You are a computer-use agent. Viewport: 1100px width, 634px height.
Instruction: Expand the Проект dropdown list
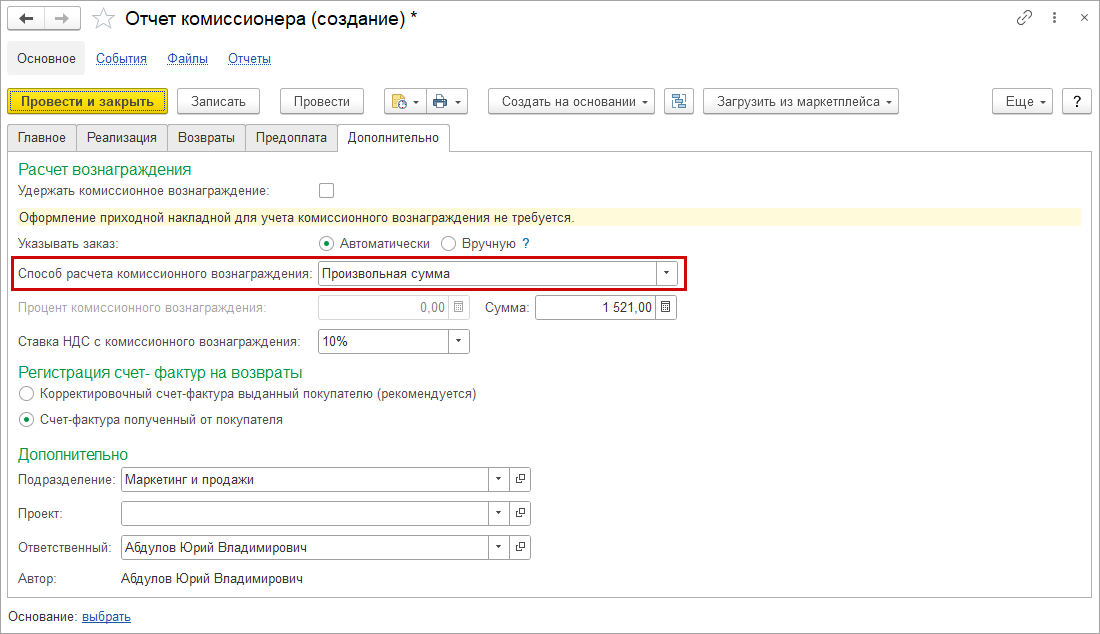[x=499, y=513]
